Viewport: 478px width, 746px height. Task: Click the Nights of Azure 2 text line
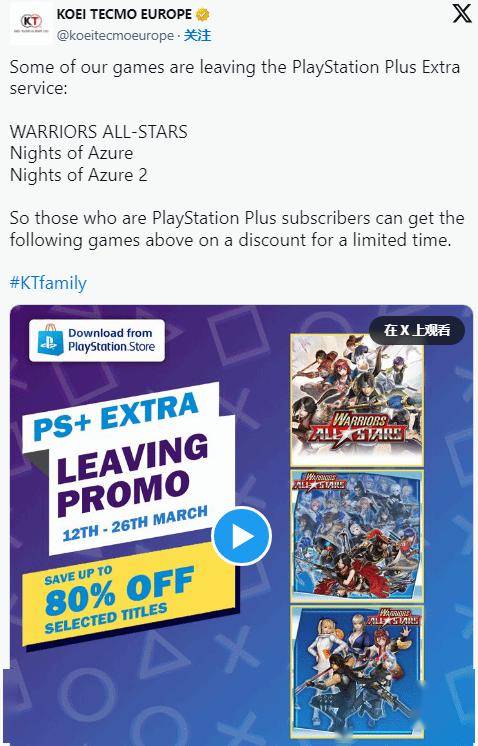click(78, 175)
